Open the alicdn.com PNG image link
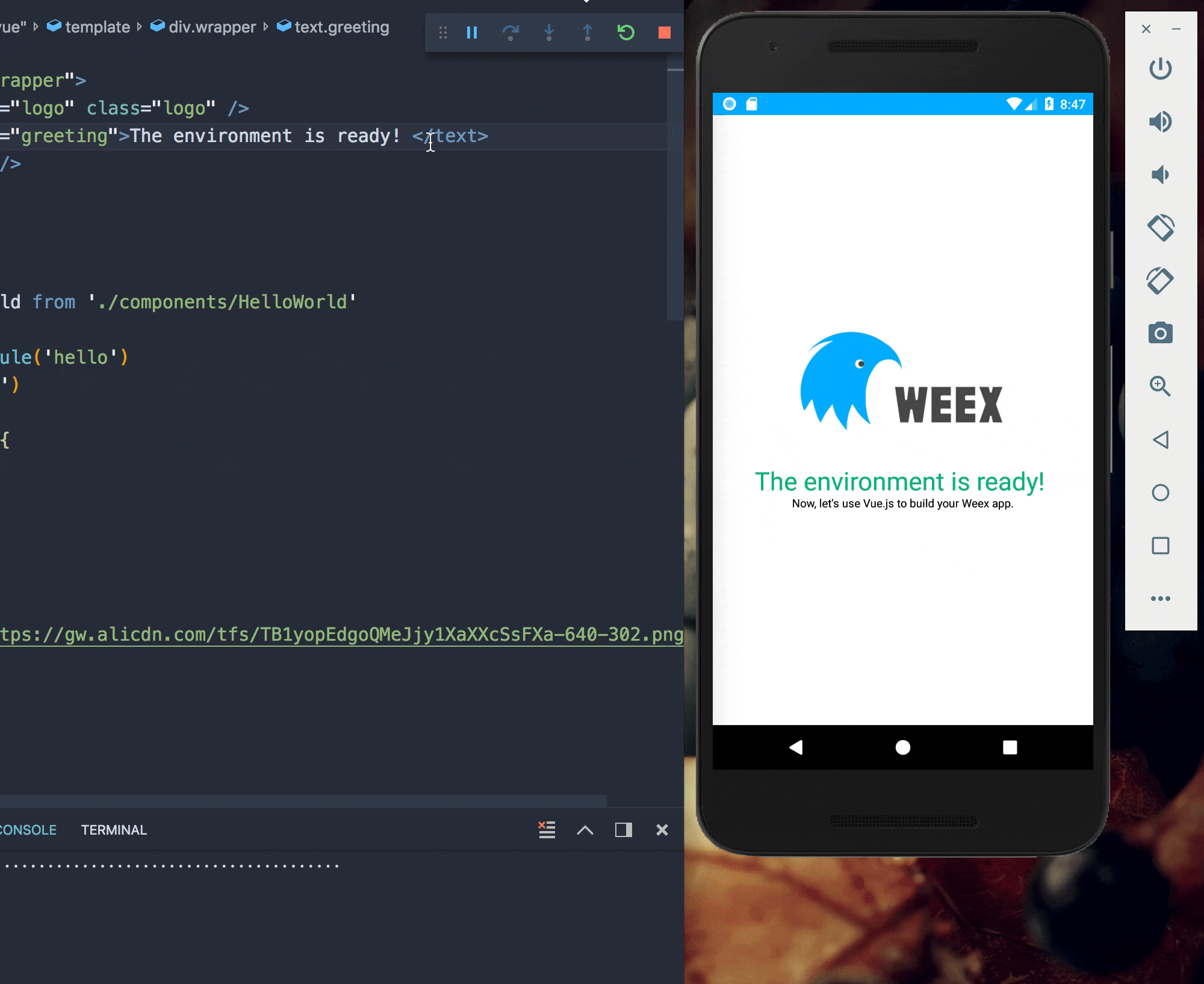 click(337, 634)
